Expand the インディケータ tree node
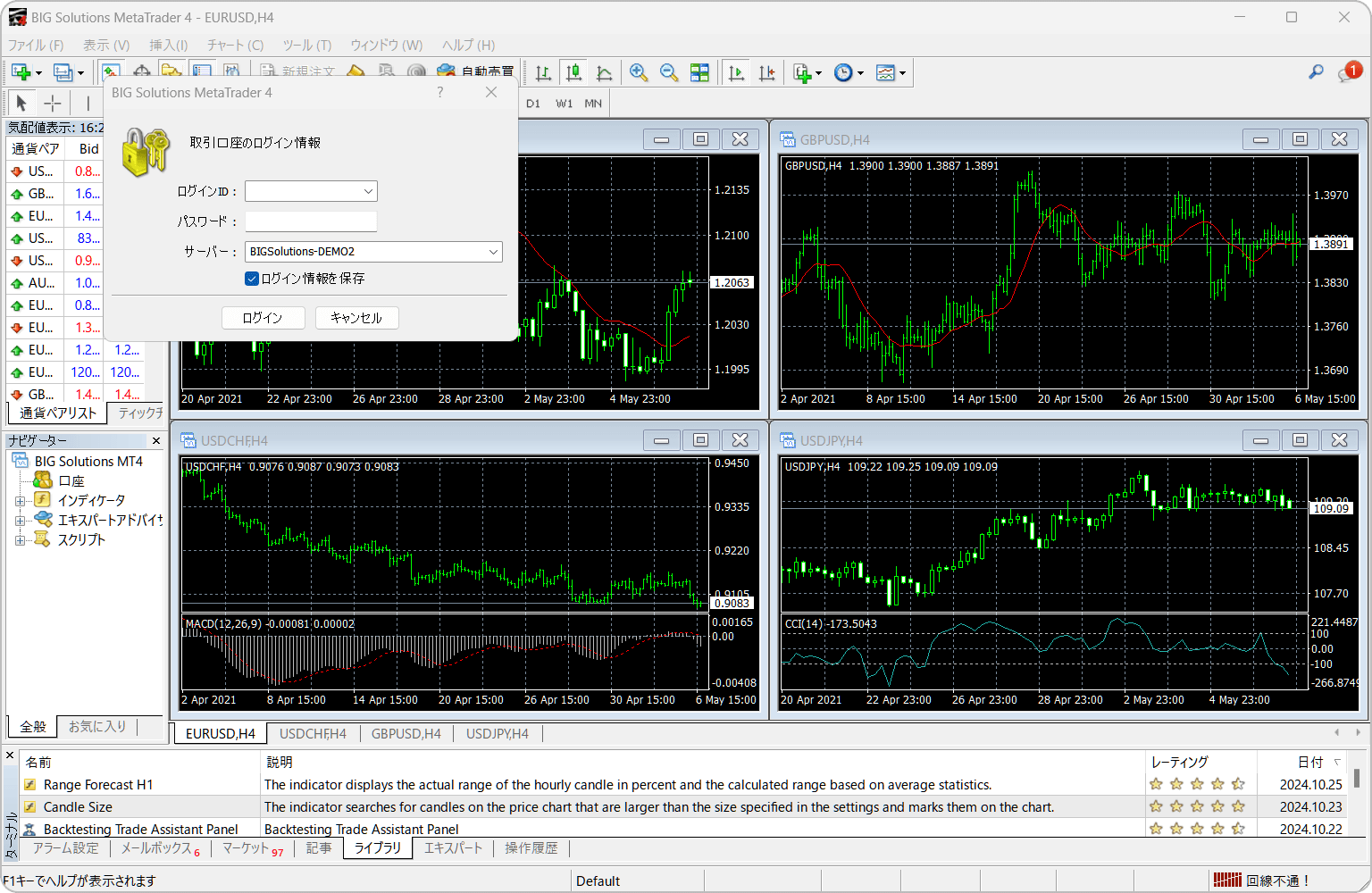The width and height of the screenshot is (1372, 893). click(20, 500)
